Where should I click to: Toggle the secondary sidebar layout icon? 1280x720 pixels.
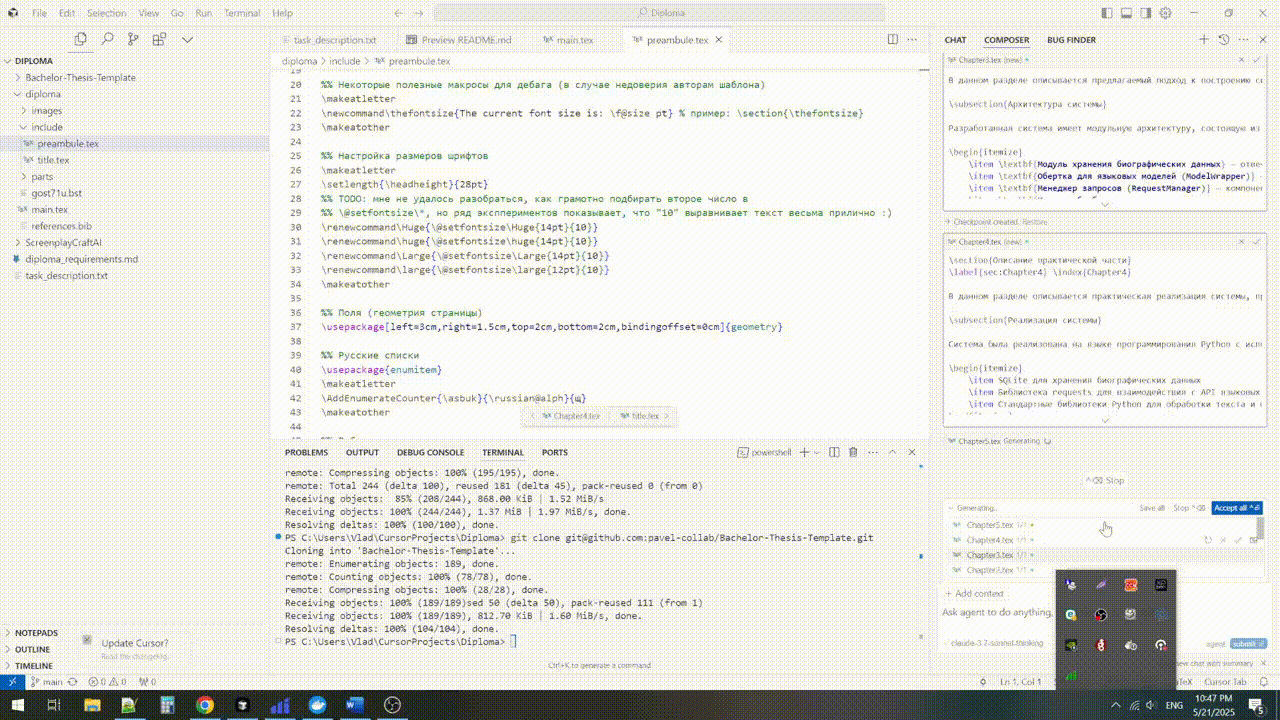[1146, 13]
